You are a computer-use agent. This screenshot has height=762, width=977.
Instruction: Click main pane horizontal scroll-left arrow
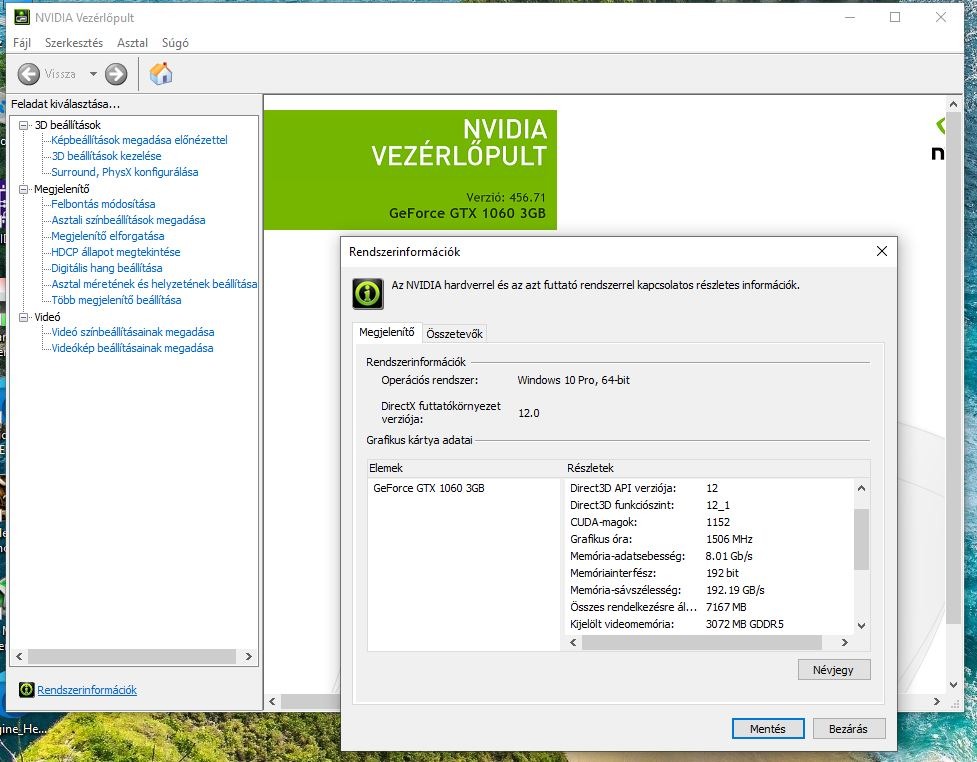tap(272, 702)
